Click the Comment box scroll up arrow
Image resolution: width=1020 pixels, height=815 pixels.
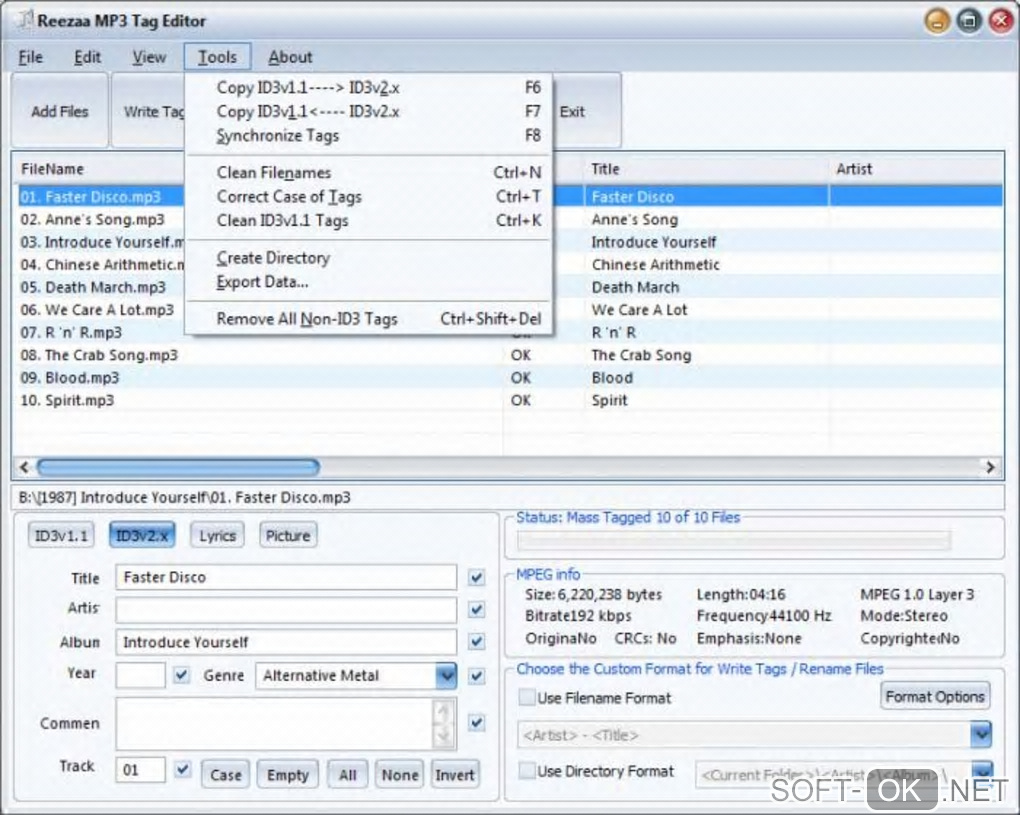pos(444,711)
